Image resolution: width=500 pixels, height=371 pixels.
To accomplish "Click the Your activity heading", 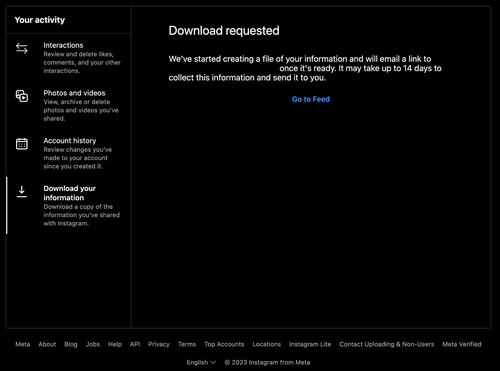I will click(40, 20).
